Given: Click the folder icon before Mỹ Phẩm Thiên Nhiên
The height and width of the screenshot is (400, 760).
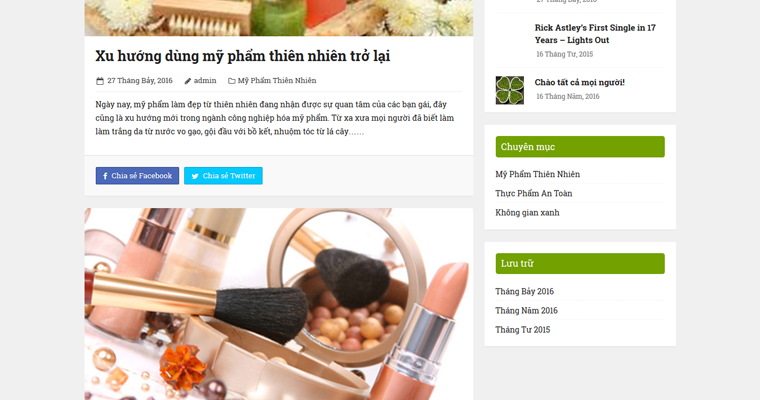Looking at the screenshot, I should 232,81.
